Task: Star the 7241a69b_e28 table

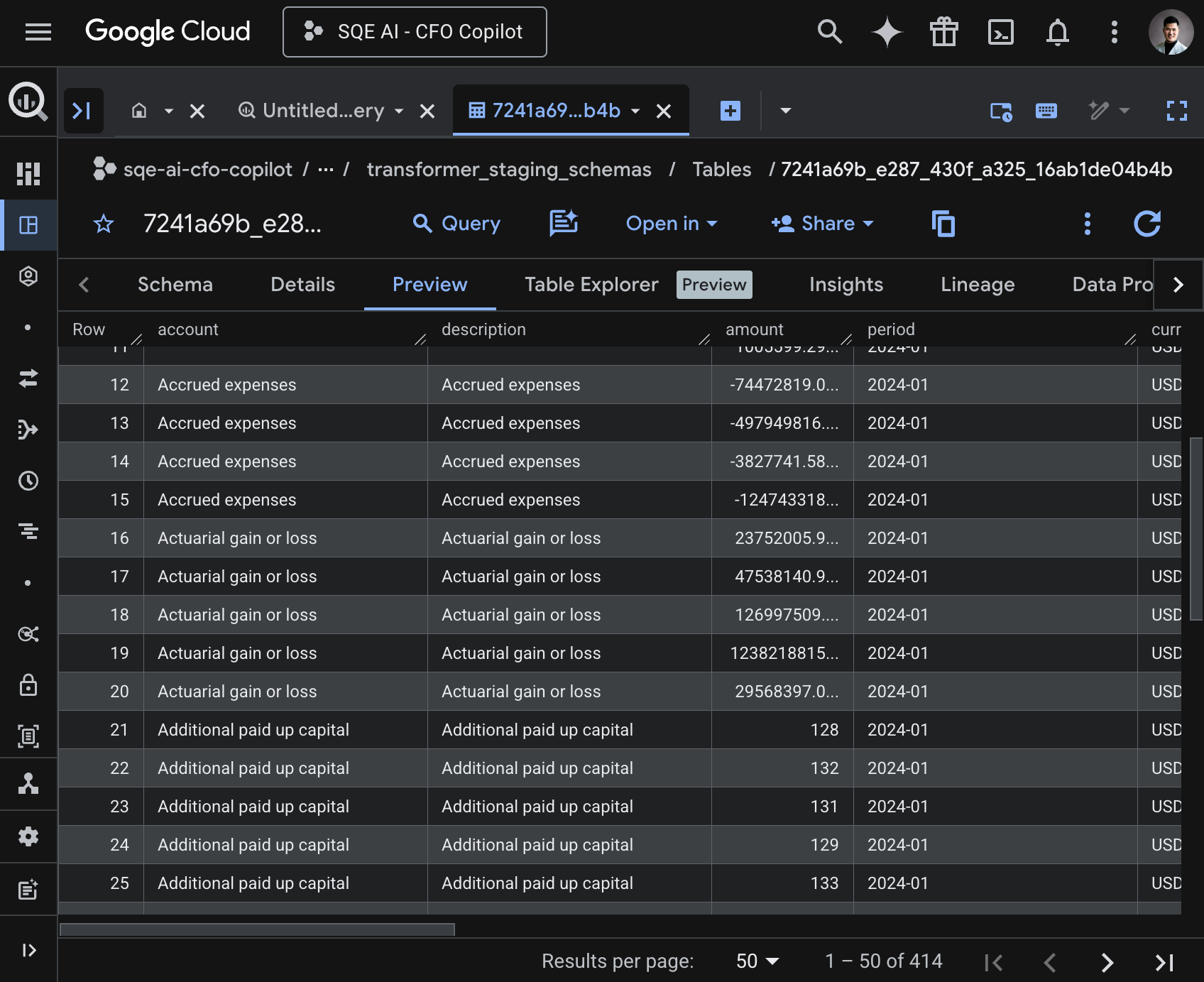Action: (x=104, y=224)
